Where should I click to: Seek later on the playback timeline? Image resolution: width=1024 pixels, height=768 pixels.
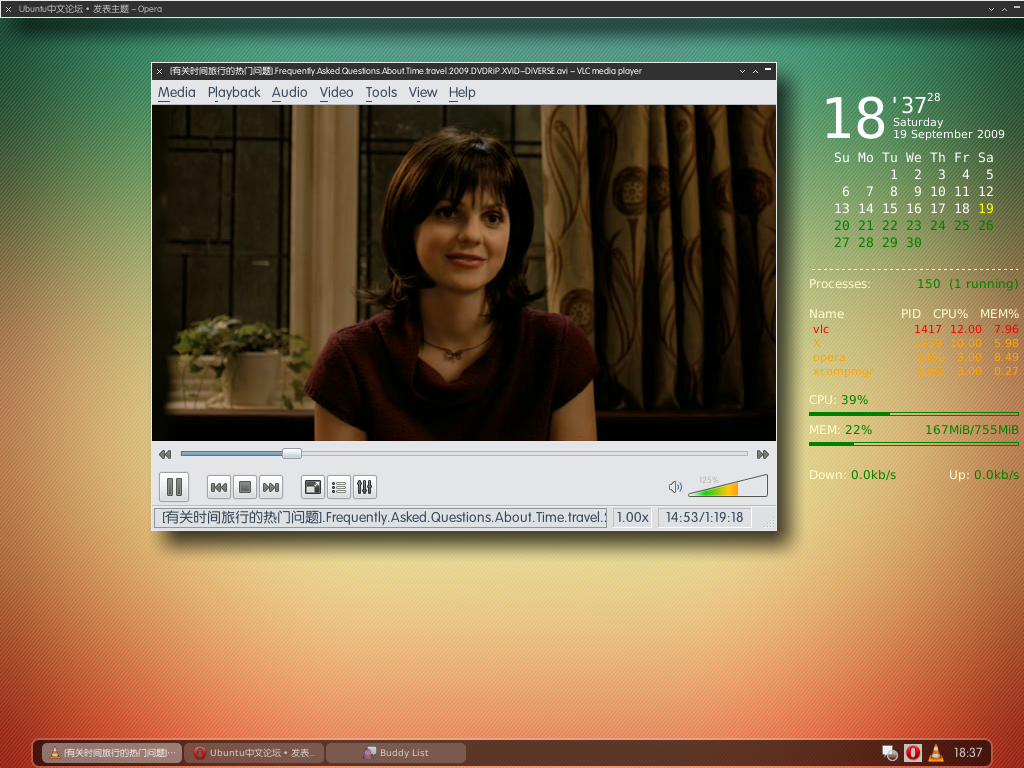click(x=524, y=453)
